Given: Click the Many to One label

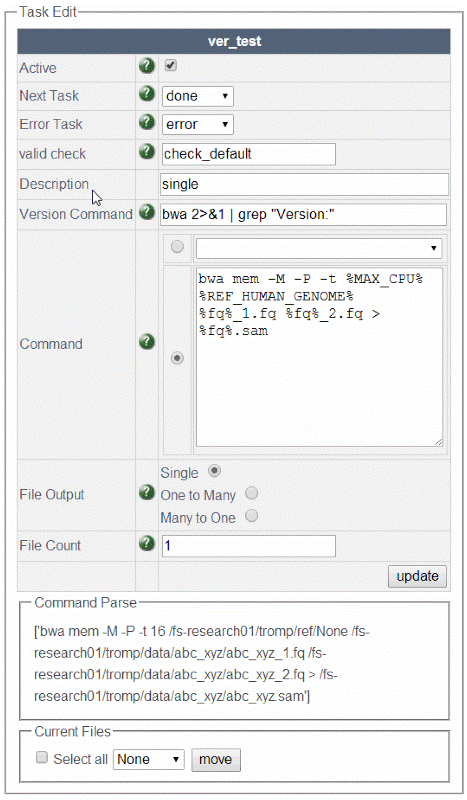Looking at the screenshot, I should pos(198,517).
